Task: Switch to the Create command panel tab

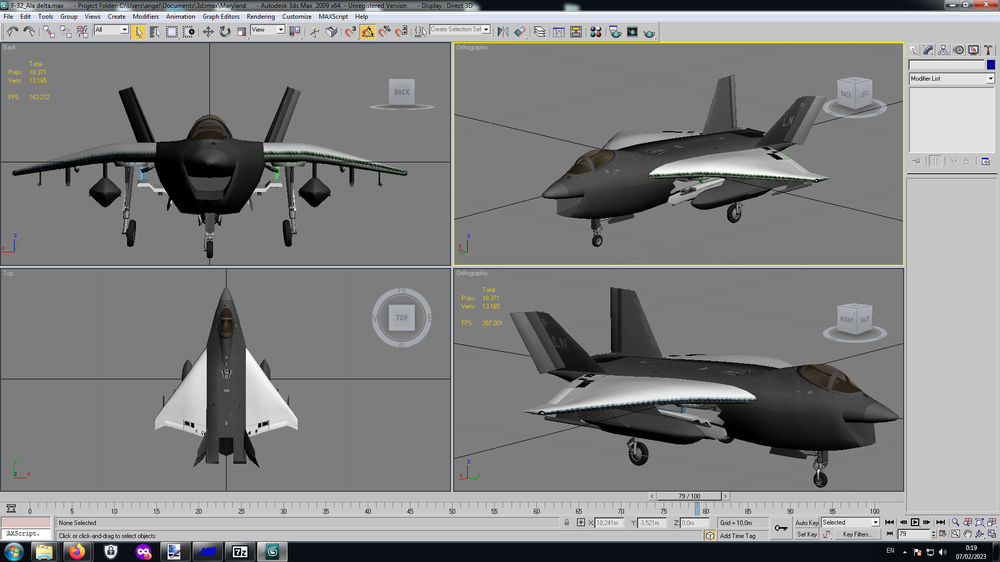Action: click(x=914, y=50)
